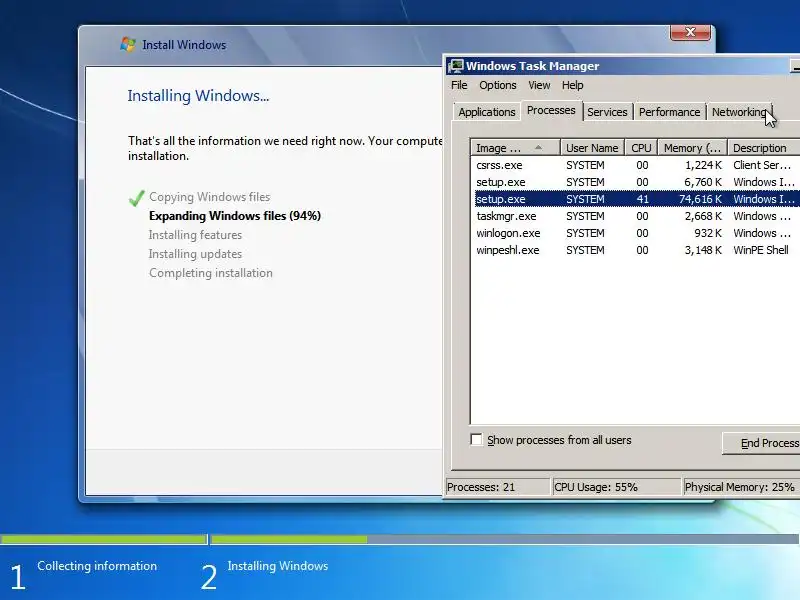Click the 1,224 K memory value for csrss.exe
800x600 pixels.
pos(703,165)
